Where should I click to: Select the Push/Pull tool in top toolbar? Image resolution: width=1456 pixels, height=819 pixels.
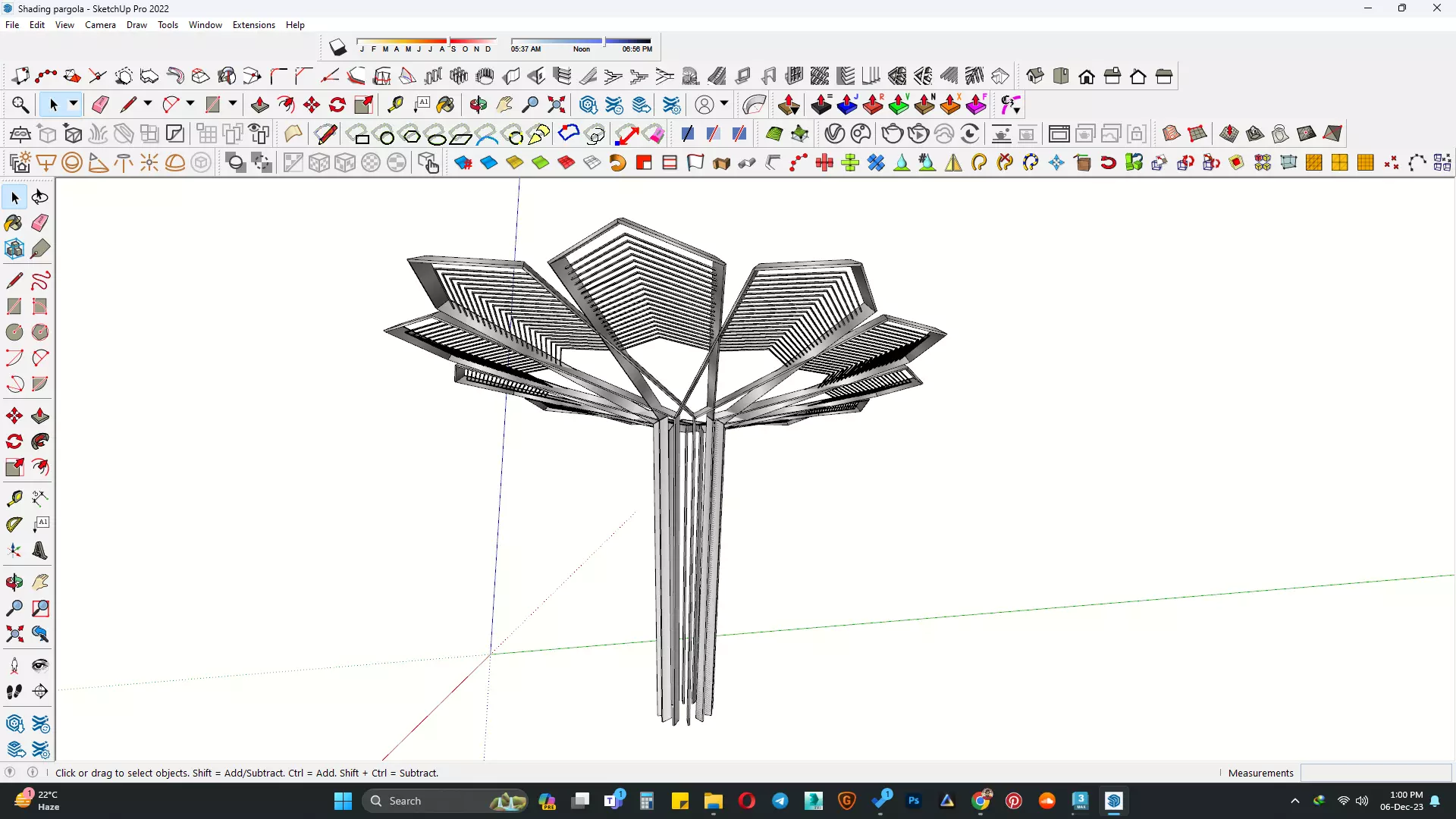259,105
